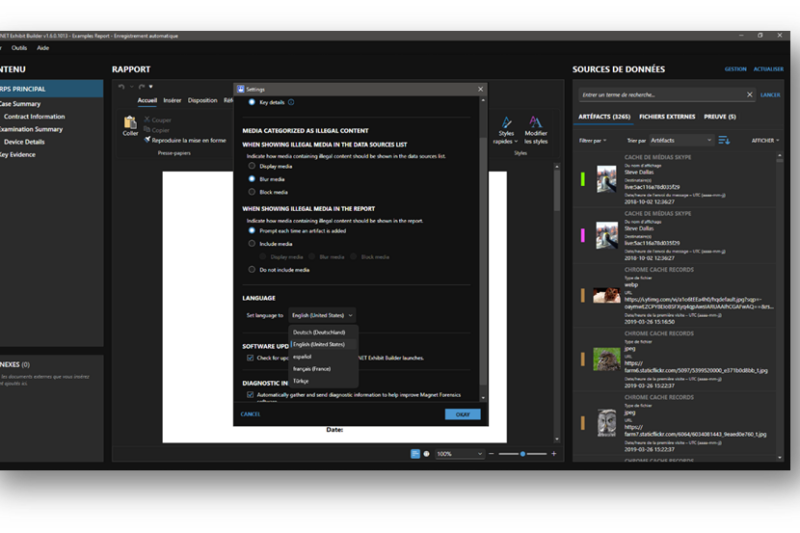Select the Key details radio button
800x533 pixels.
pyautogui.click(x=252, y=102)
